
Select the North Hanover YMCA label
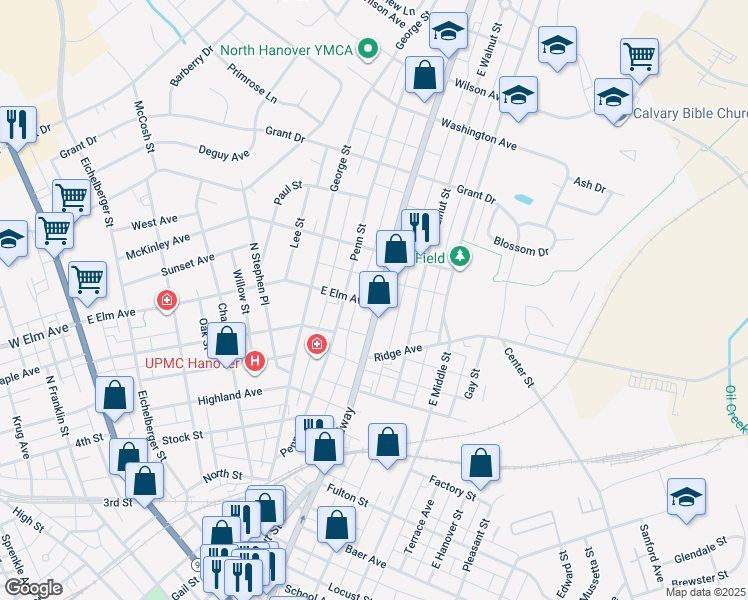coord(286,50)
